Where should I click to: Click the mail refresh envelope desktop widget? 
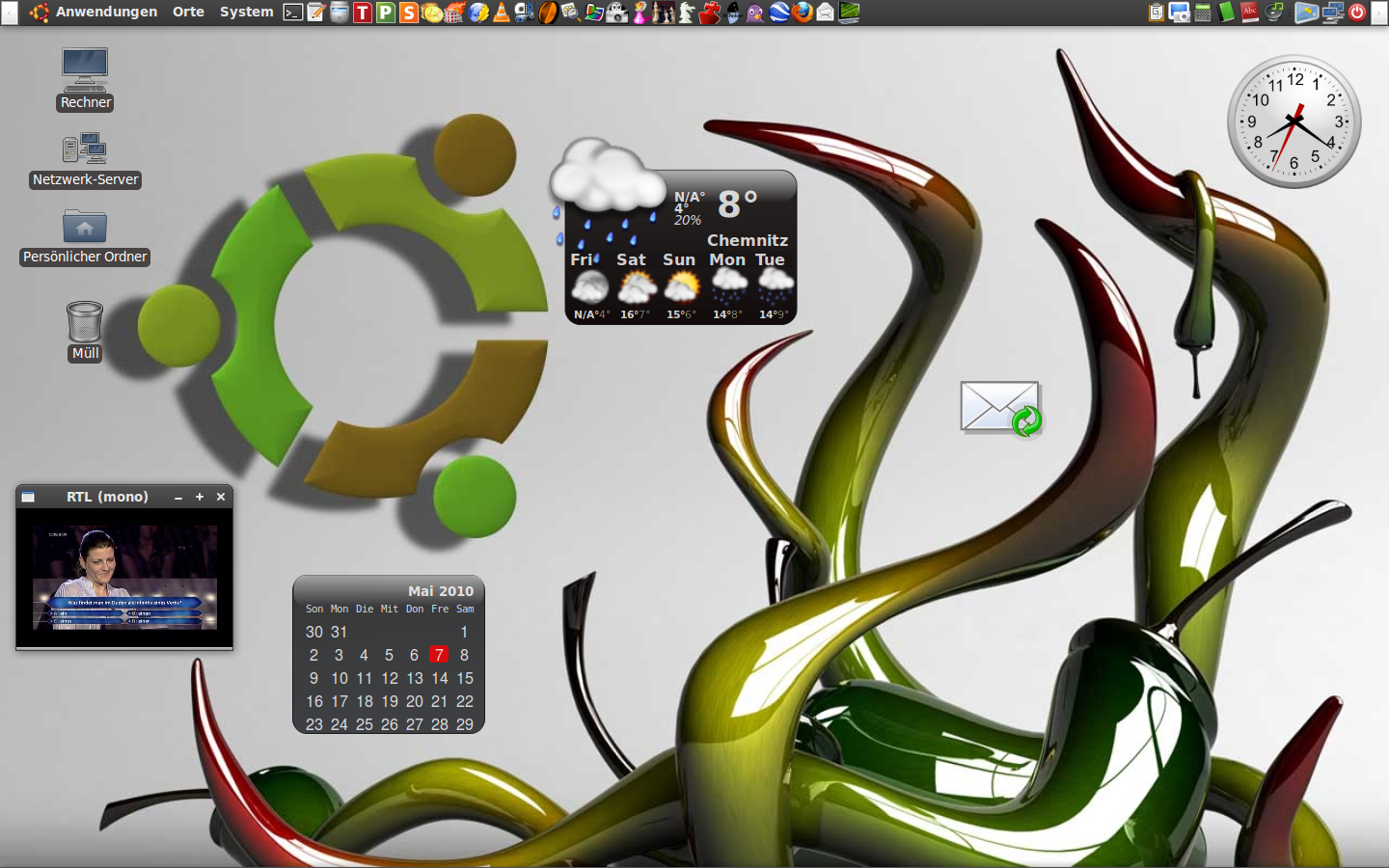(1001, 408)
